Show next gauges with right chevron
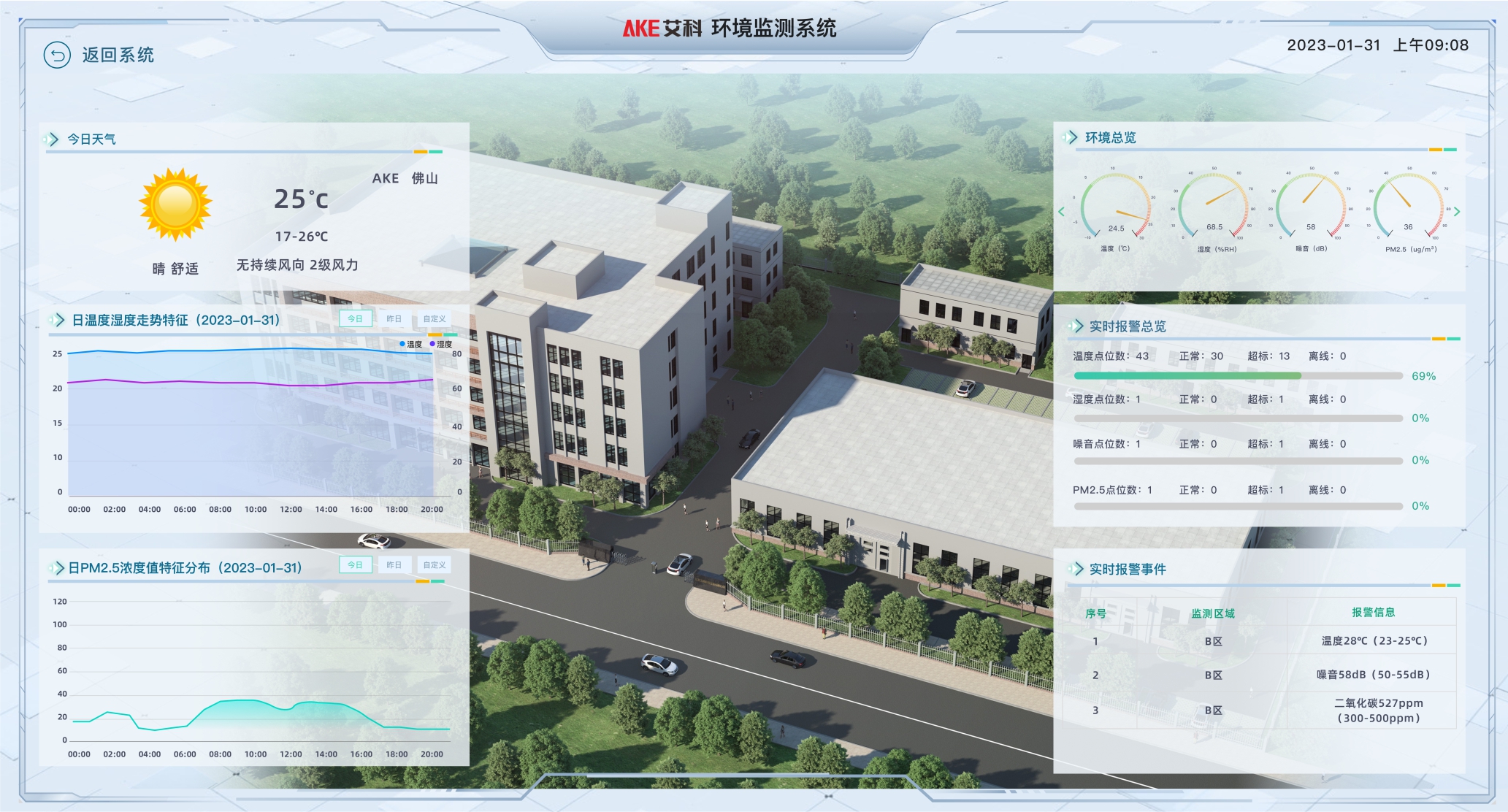The height and width of the screenshot is (812, 1508). (1457, 212)
